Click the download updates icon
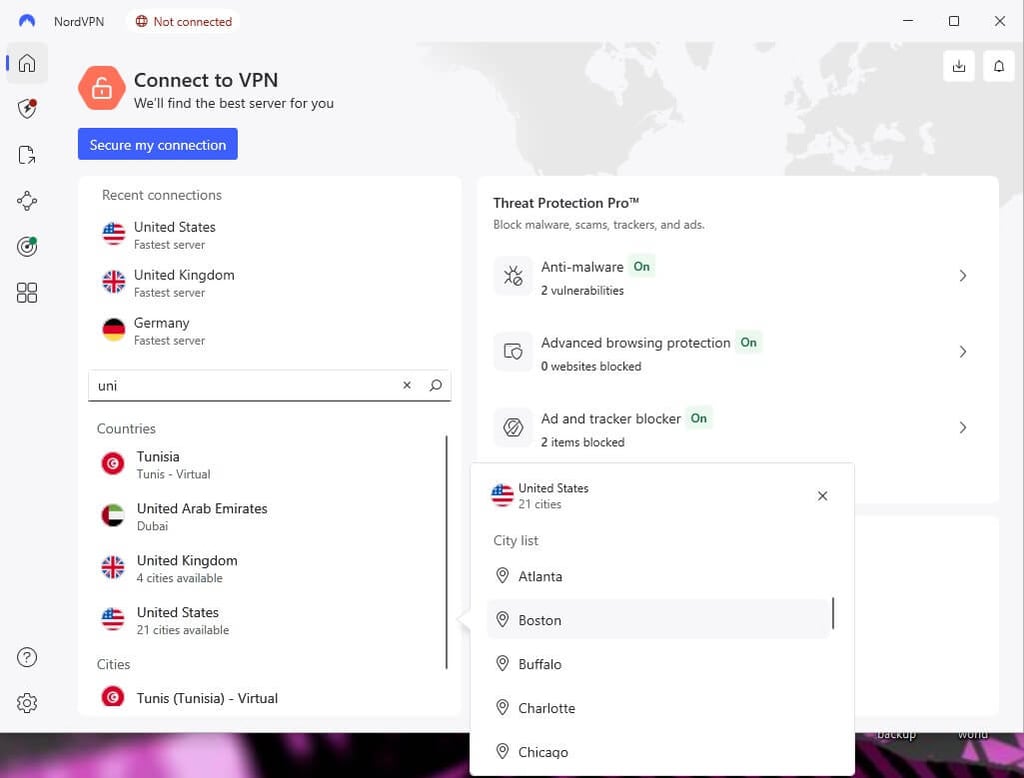The height and width of the screenshot is (778, 1024). tap(959, 66)
